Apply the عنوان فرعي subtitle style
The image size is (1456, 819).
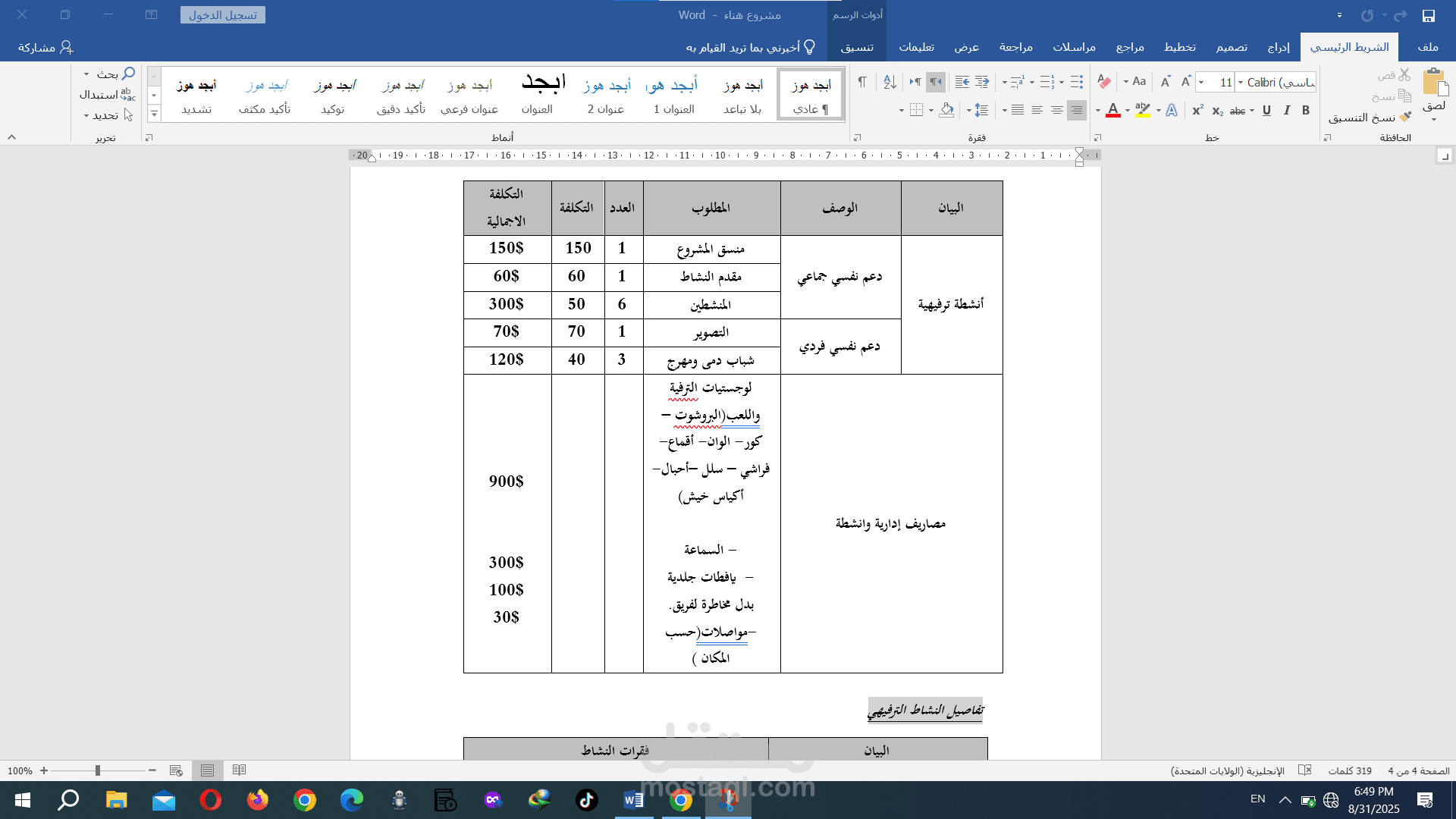tap(469, 95)
